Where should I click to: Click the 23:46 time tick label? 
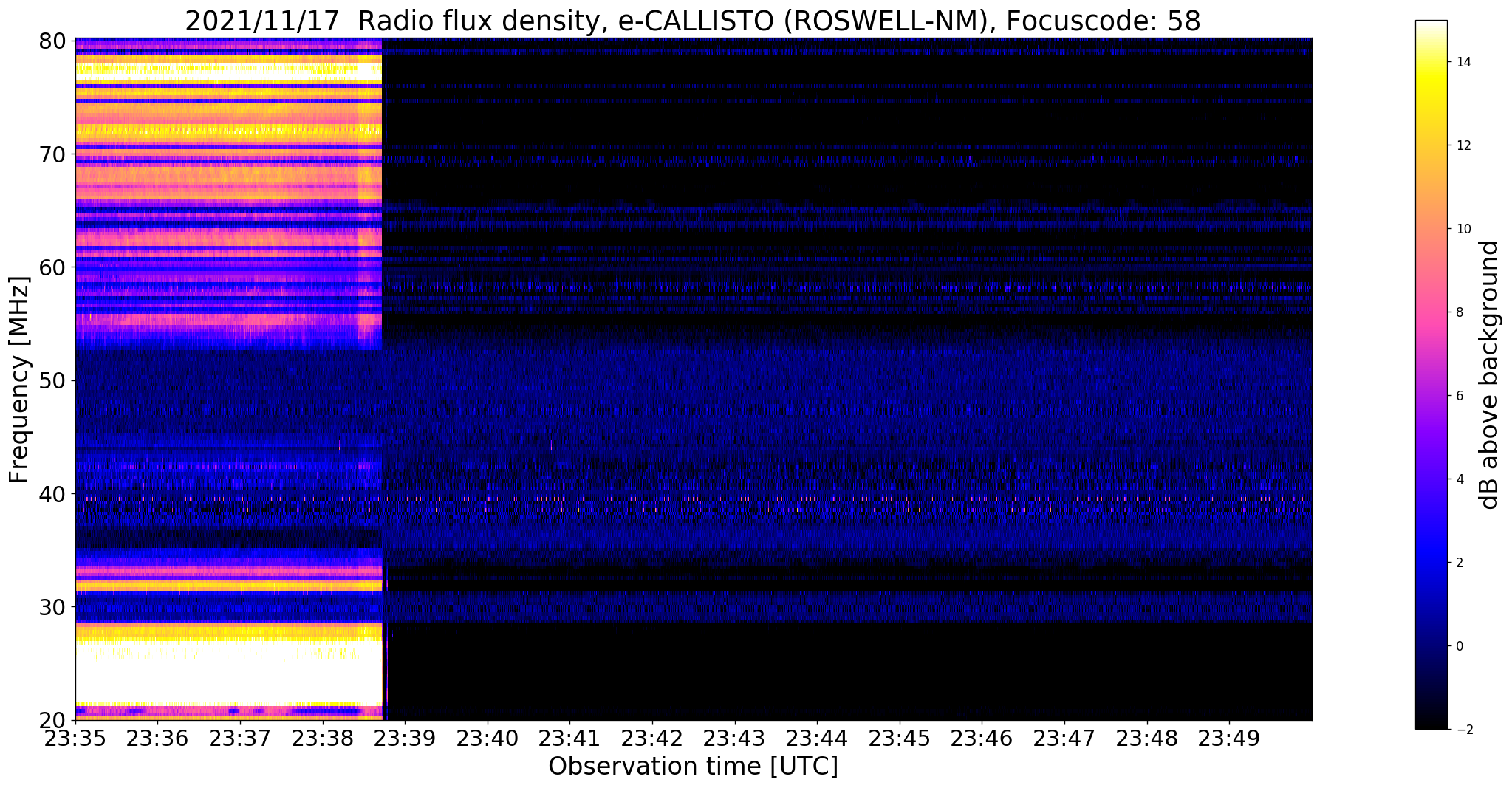click(982, 738)
